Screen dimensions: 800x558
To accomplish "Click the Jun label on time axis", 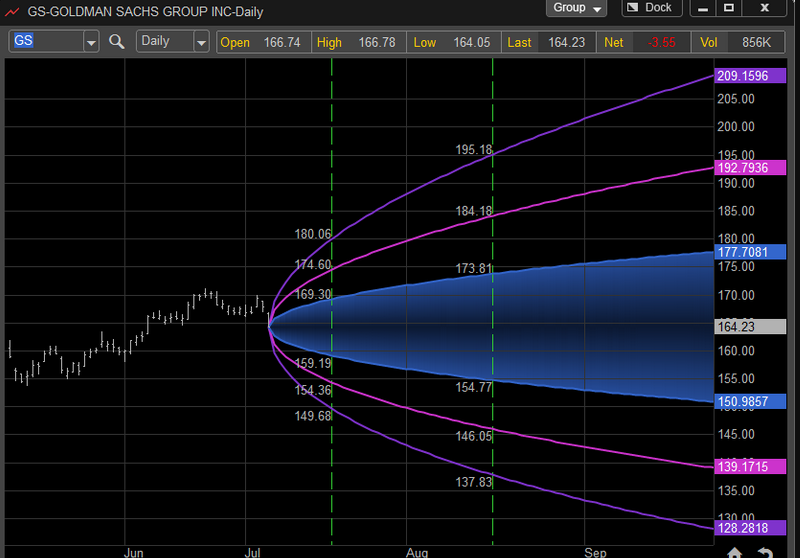I will pos(134,553).
